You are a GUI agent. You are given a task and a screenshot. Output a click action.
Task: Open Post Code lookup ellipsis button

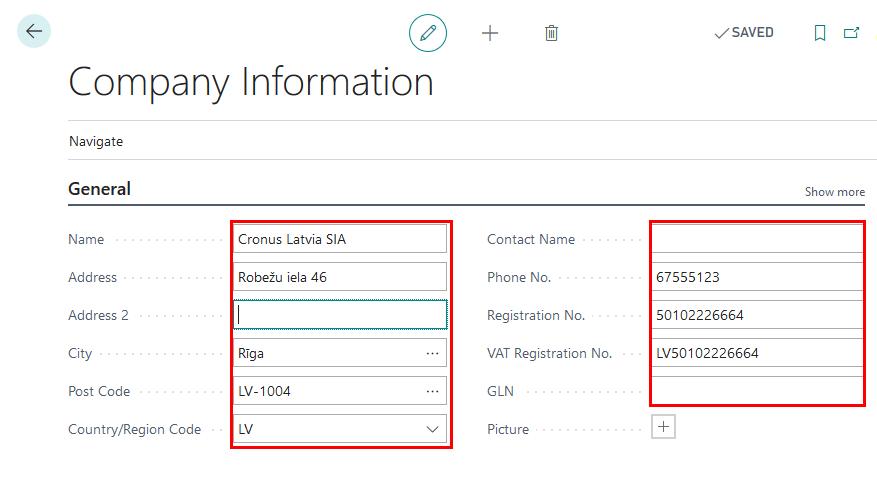click(x=432, y=391)
